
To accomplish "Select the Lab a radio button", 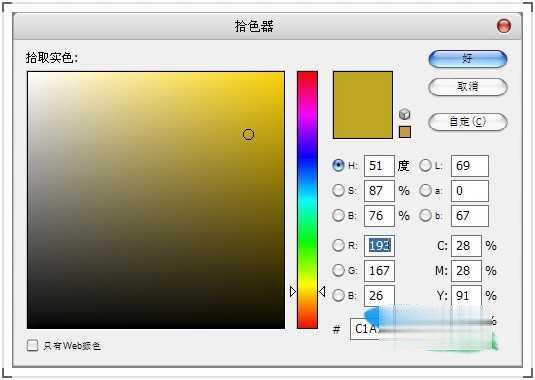I will 425,190.
